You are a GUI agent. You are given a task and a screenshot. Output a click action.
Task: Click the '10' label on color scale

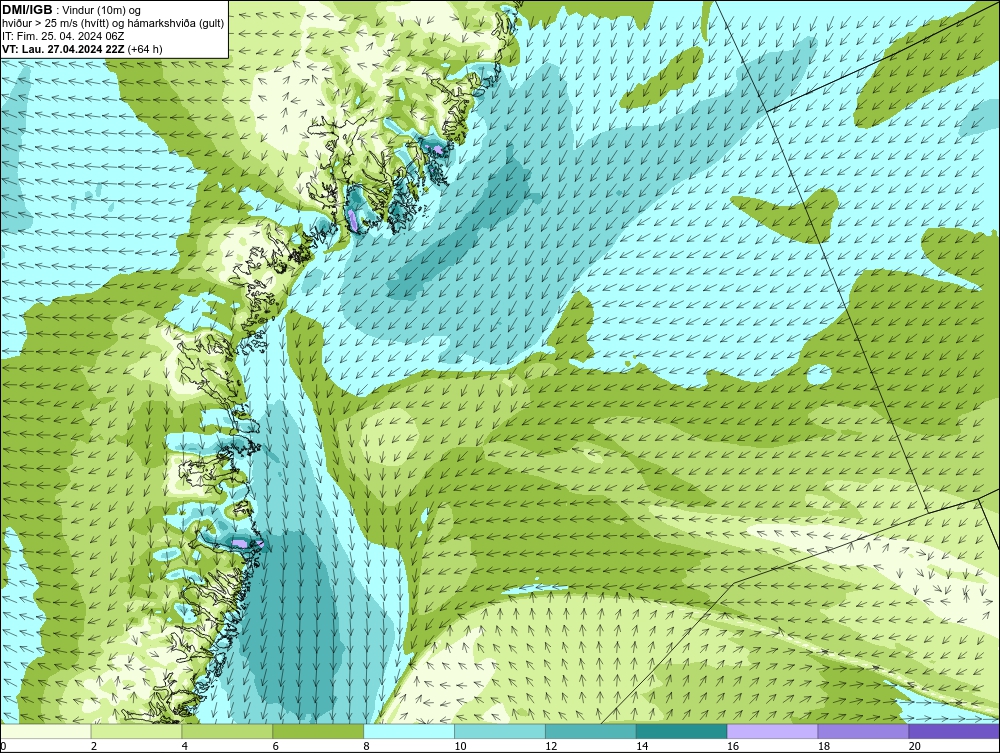coord(460,746)
